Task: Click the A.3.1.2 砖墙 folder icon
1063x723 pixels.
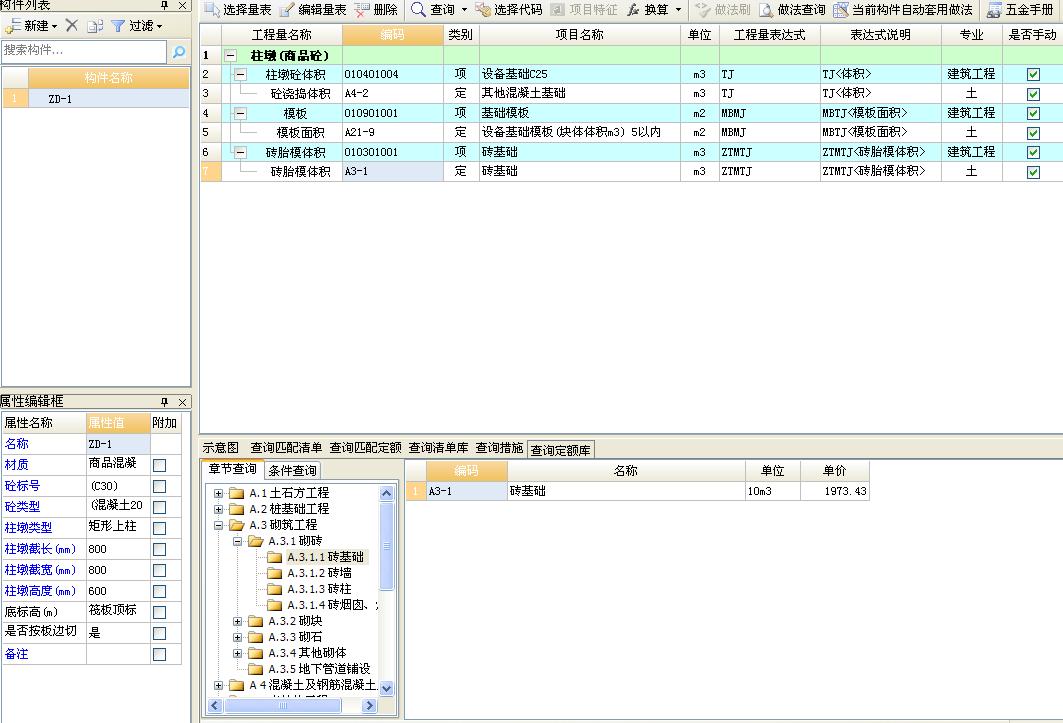Action: (x=275, y=573)
